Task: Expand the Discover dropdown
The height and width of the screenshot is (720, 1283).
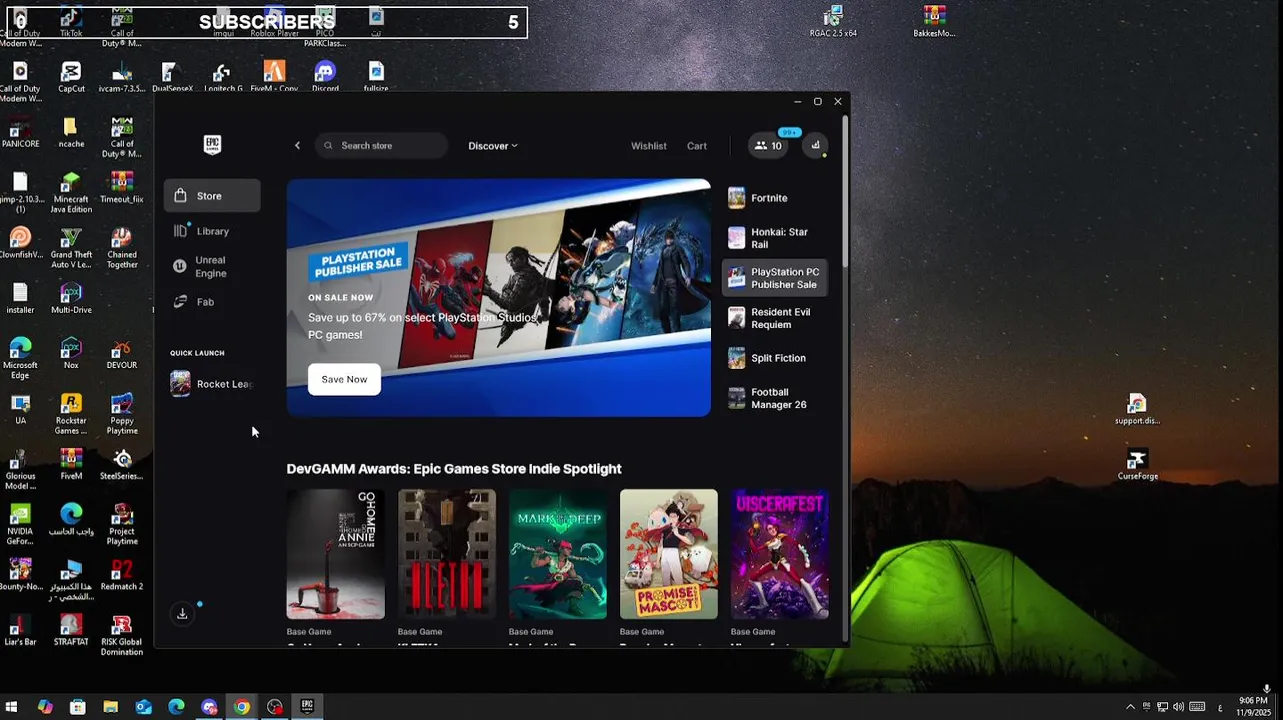Action: point(493,146)
